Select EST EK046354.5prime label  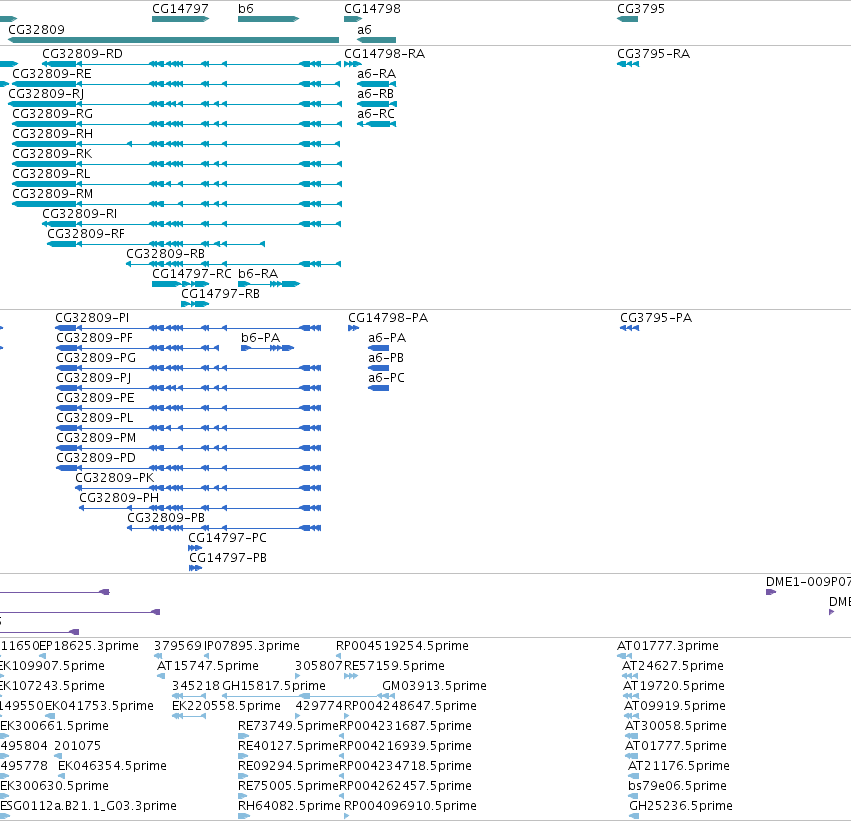[x=112, y=766]
